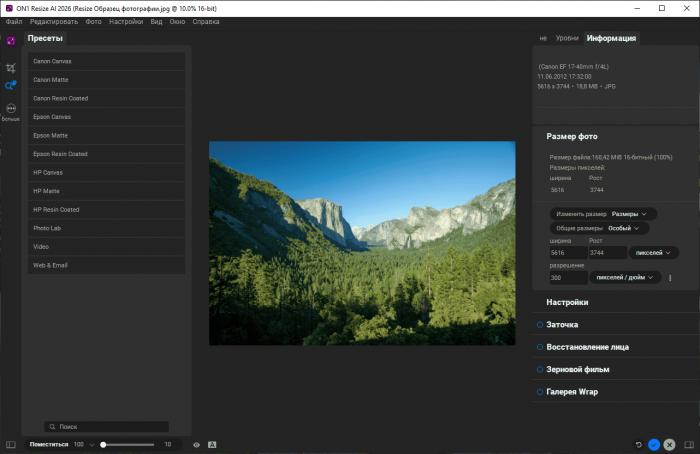Select the Zoom magnifier tool
Viewport: 700px width, 454px height.
click(10, 86)
